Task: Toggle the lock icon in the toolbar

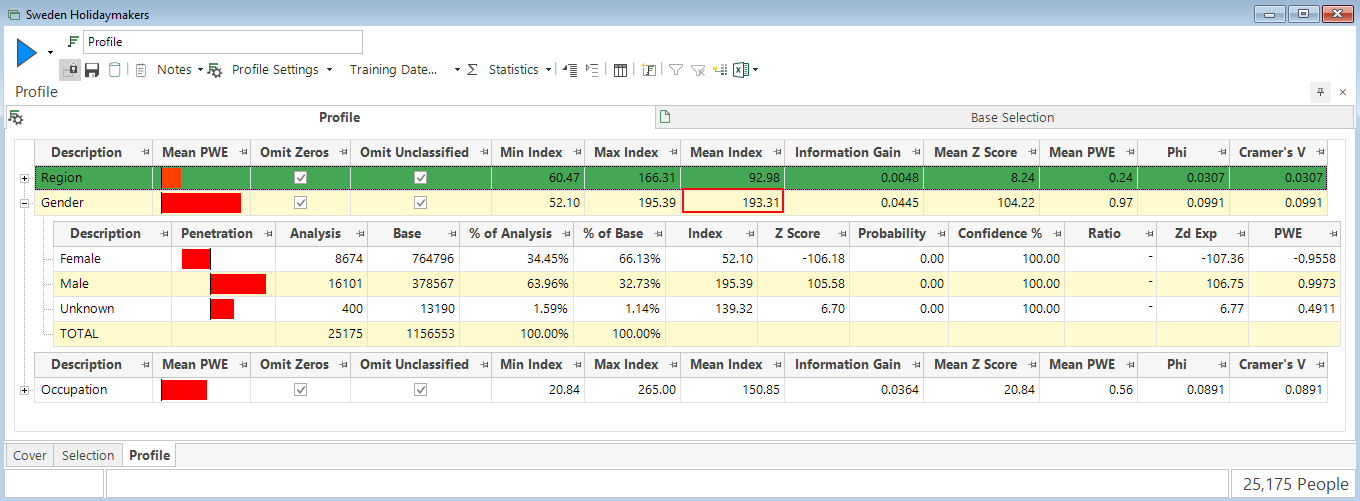Action: 70,70
